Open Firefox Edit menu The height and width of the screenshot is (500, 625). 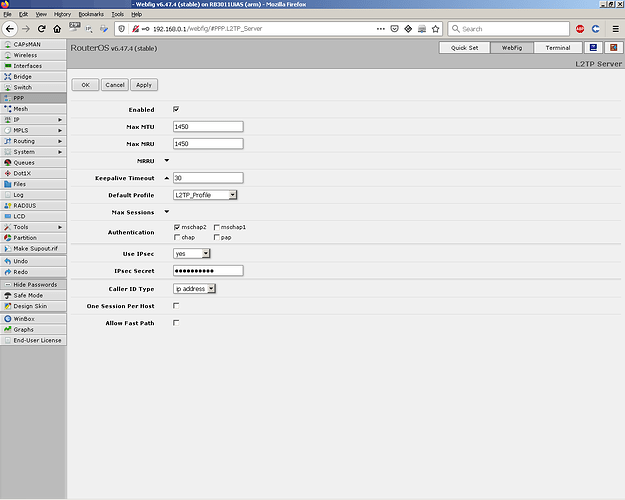24,14
